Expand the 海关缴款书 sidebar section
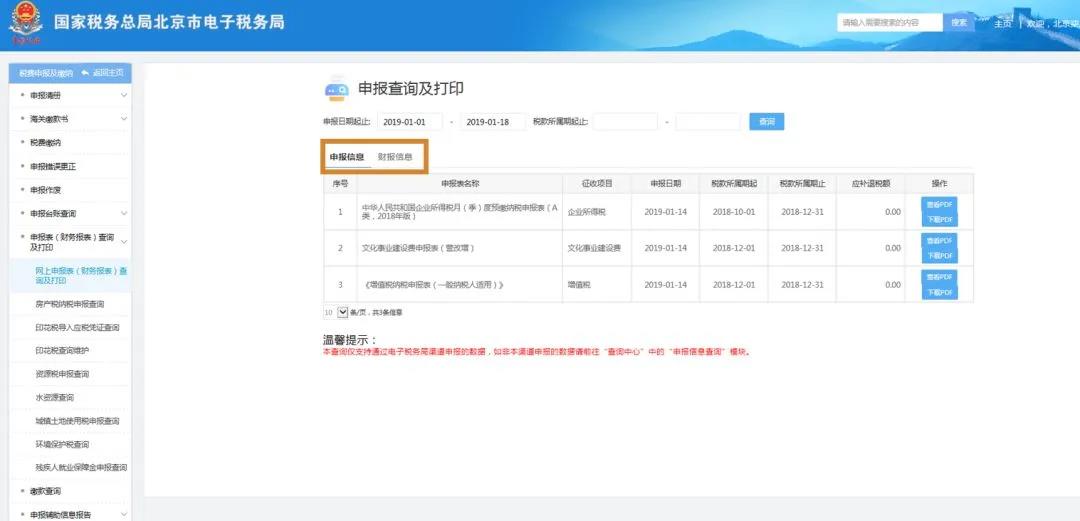 124,119
